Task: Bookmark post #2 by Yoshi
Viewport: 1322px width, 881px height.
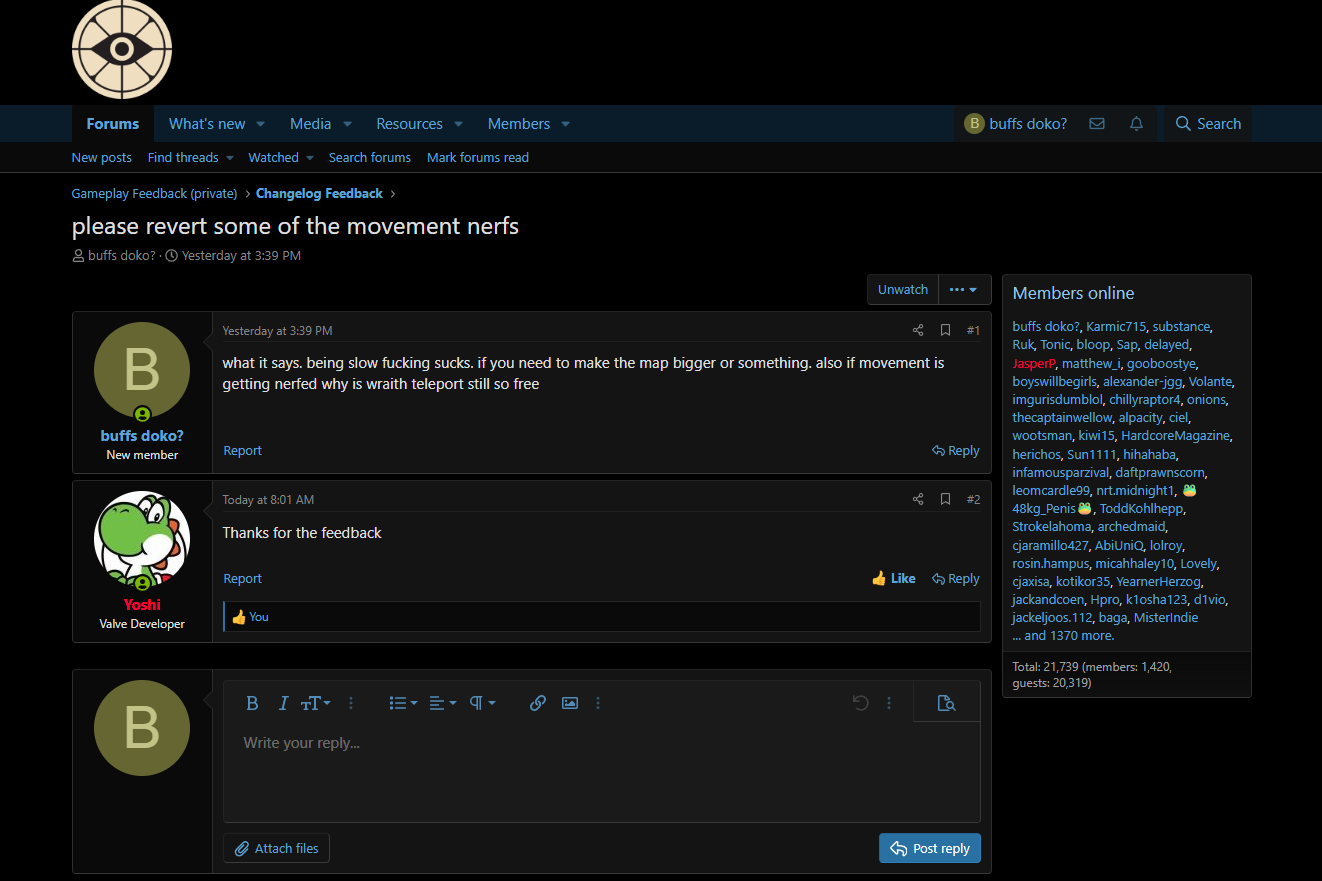Action: [945, 499]
